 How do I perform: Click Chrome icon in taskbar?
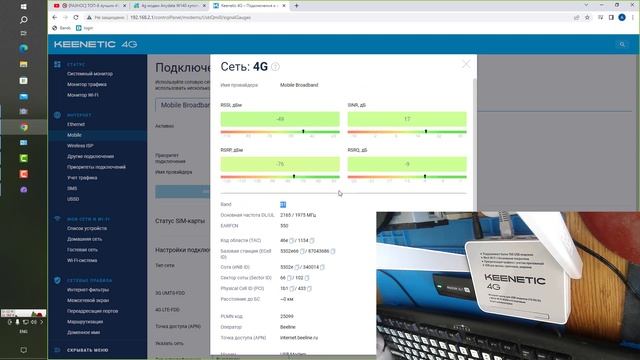click(x=24, y=127)
